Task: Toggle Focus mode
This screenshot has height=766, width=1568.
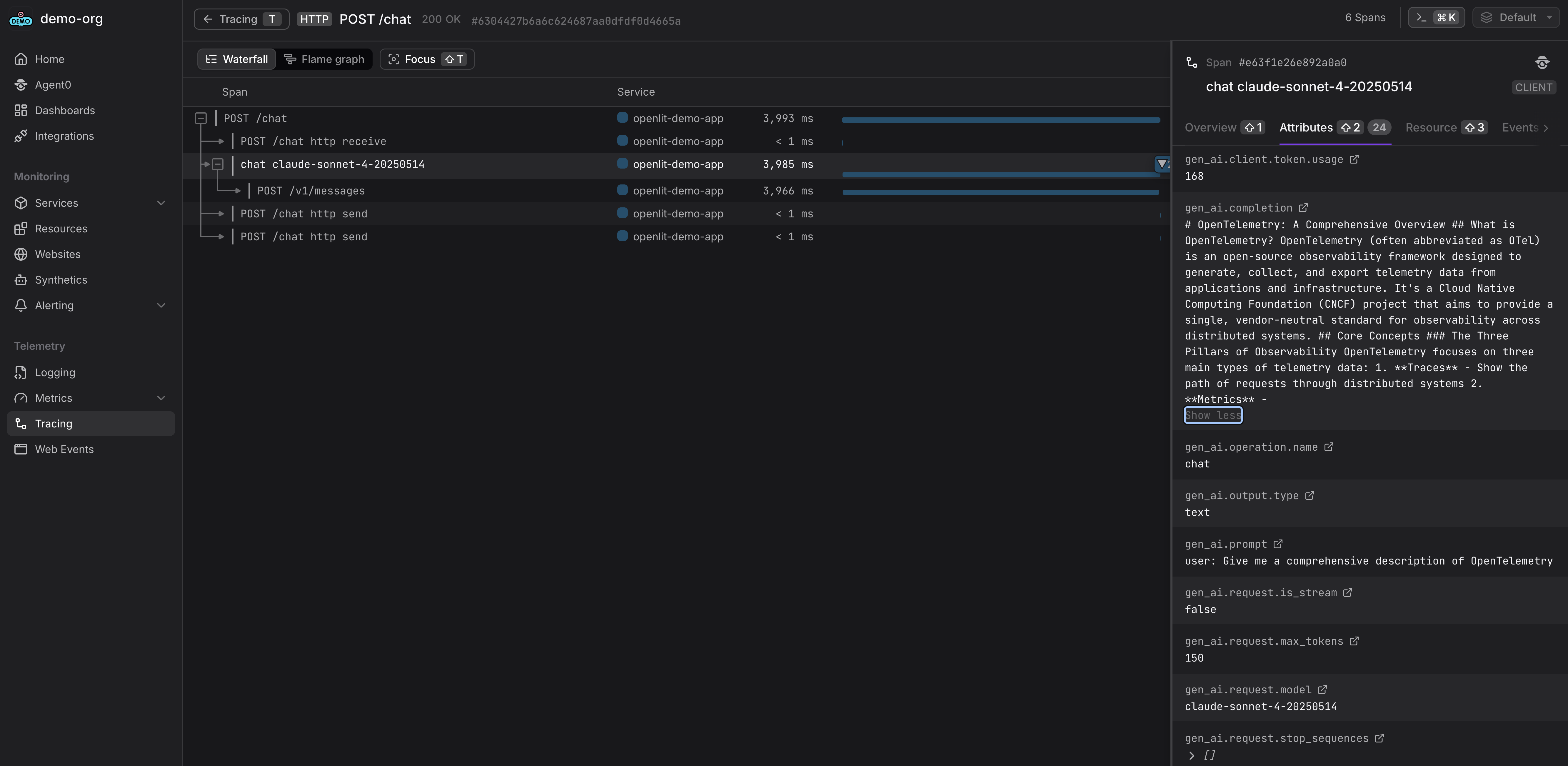Action: point(427,59)
